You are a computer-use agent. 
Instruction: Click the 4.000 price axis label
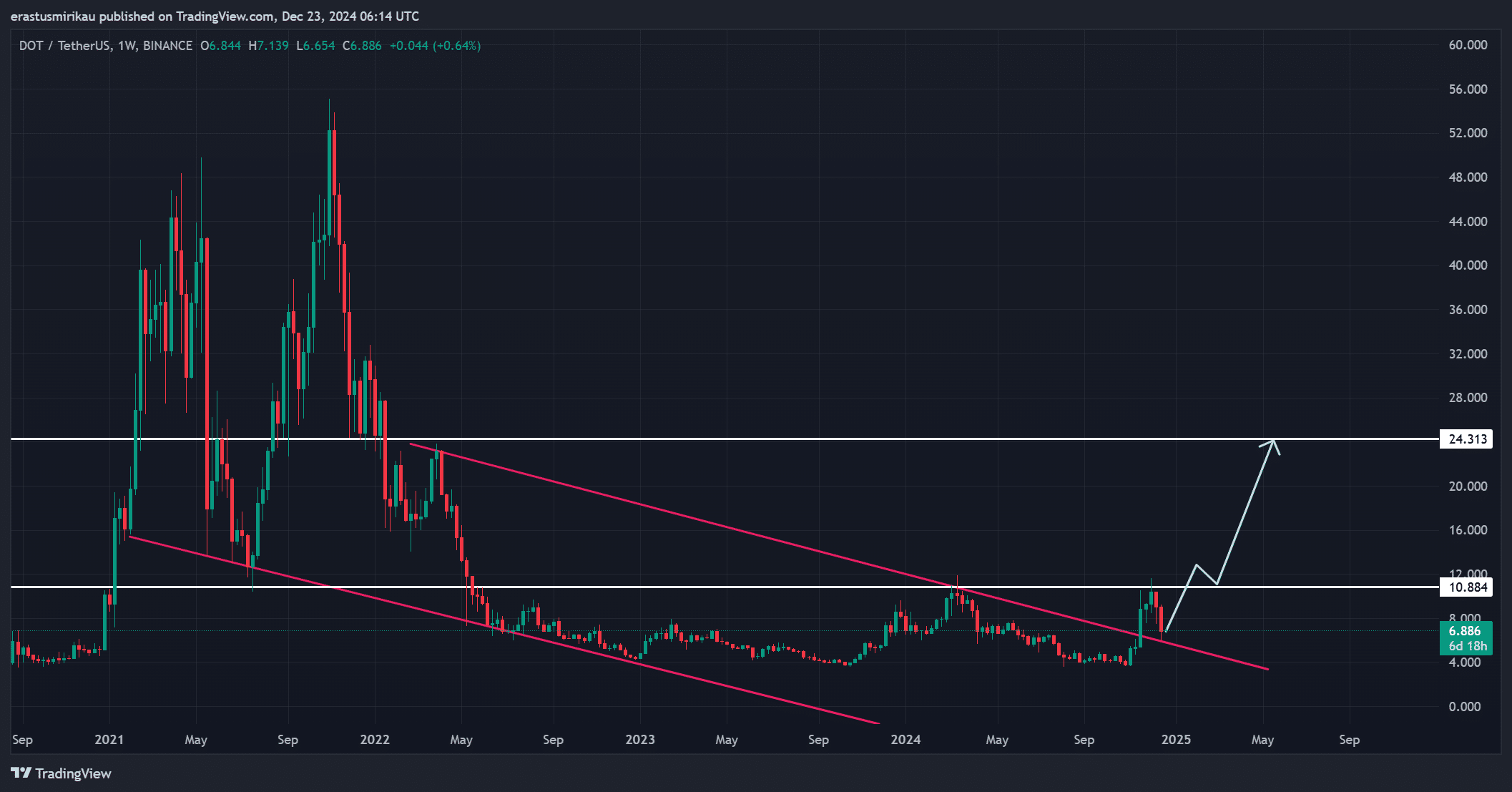pyautogui.click(x=1465, y=663)
